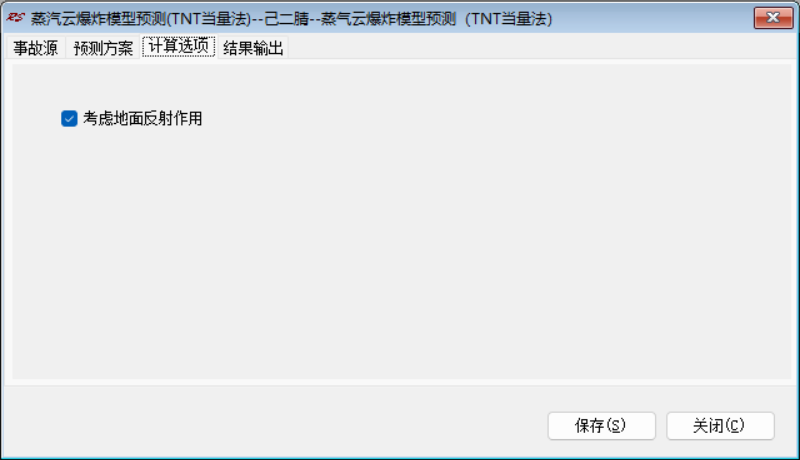Click the 考虑地面反射作用 label text

click(x=142, y=118)
